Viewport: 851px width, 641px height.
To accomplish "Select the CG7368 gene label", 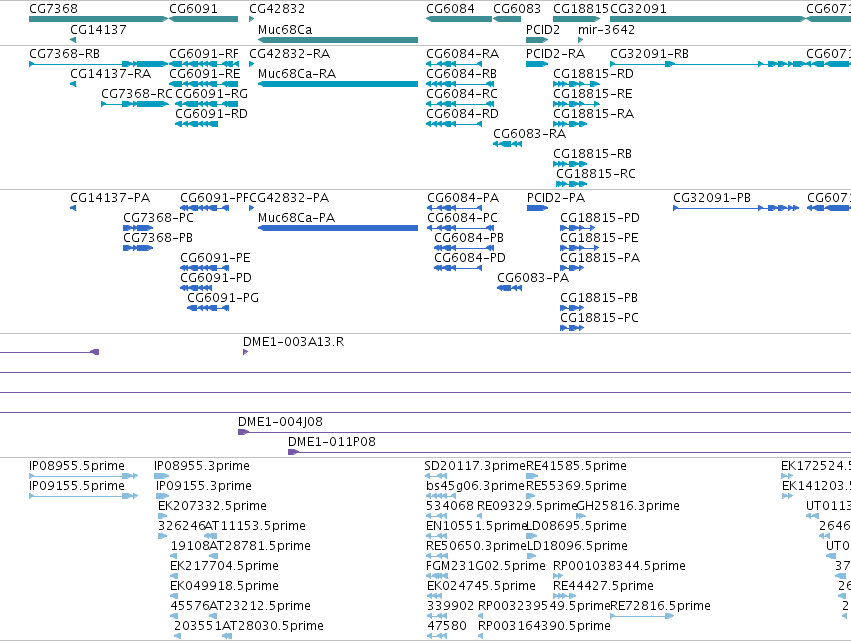I will (x=53, y=9).
